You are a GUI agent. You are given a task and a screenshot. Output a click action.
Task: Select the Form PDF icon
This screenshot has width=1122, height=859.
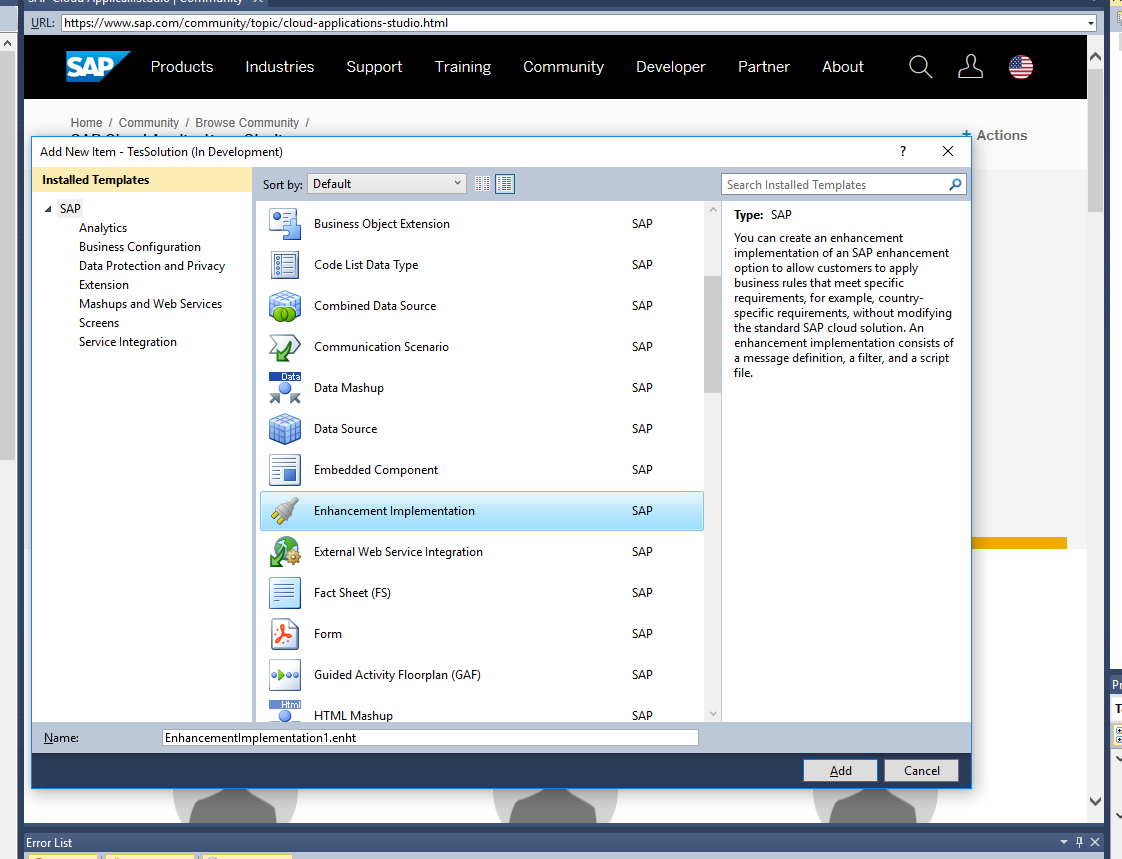pyautogui.click(x=285, y=634)
